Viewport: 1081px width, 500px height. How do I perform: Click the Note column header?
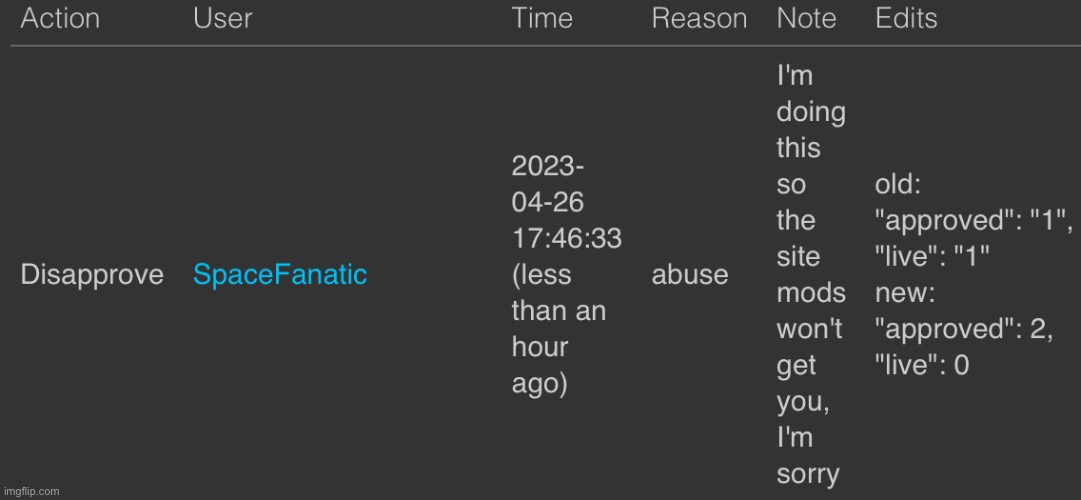pyautogui.click(x=807, y=18)
